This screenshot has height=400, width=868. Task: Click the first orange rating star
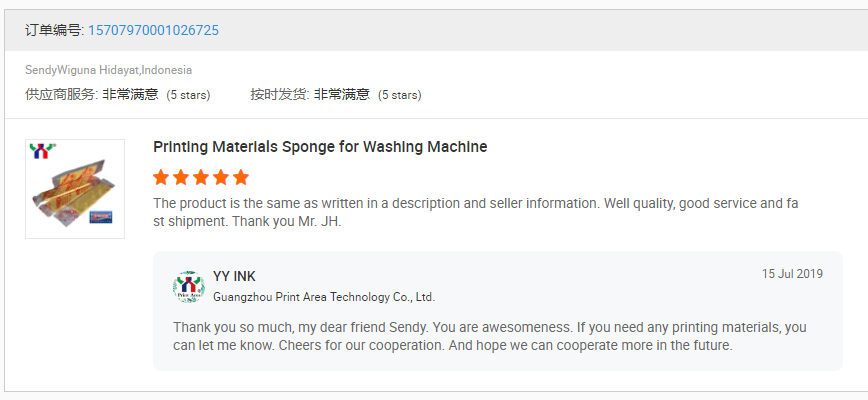[x=161, y=178]
